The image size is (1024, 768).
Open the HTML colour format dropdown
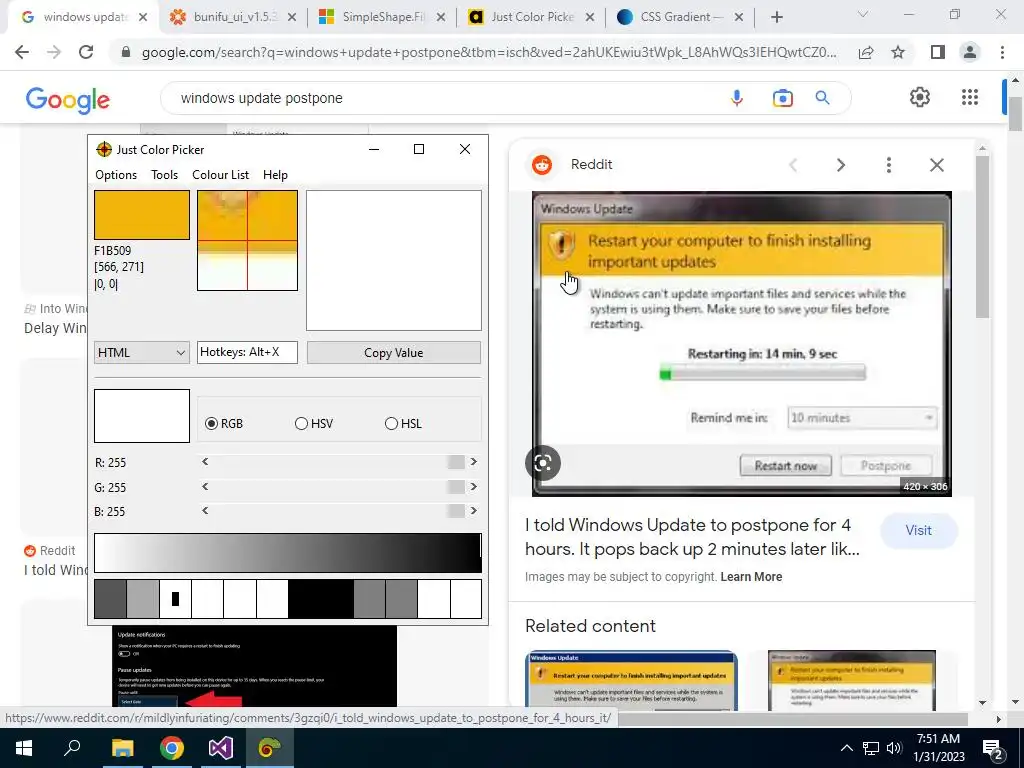click(142, 353)
